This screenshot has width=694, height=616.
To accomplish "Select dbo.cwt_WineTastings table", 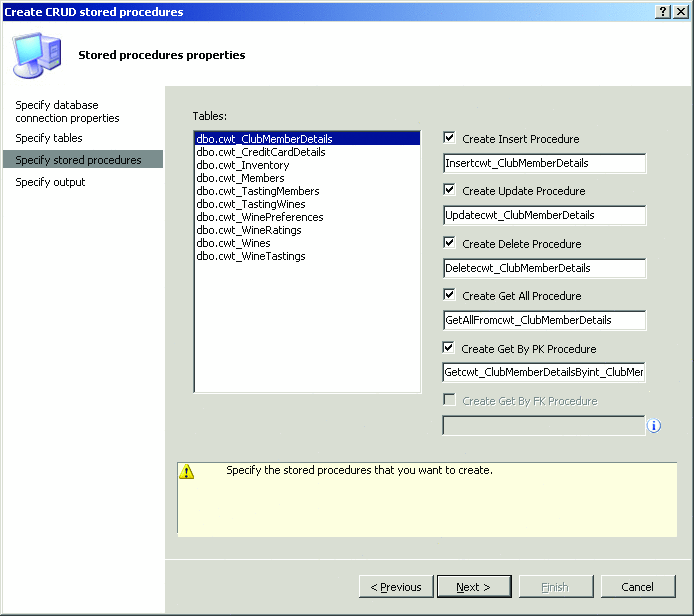I will coord(307,256).
